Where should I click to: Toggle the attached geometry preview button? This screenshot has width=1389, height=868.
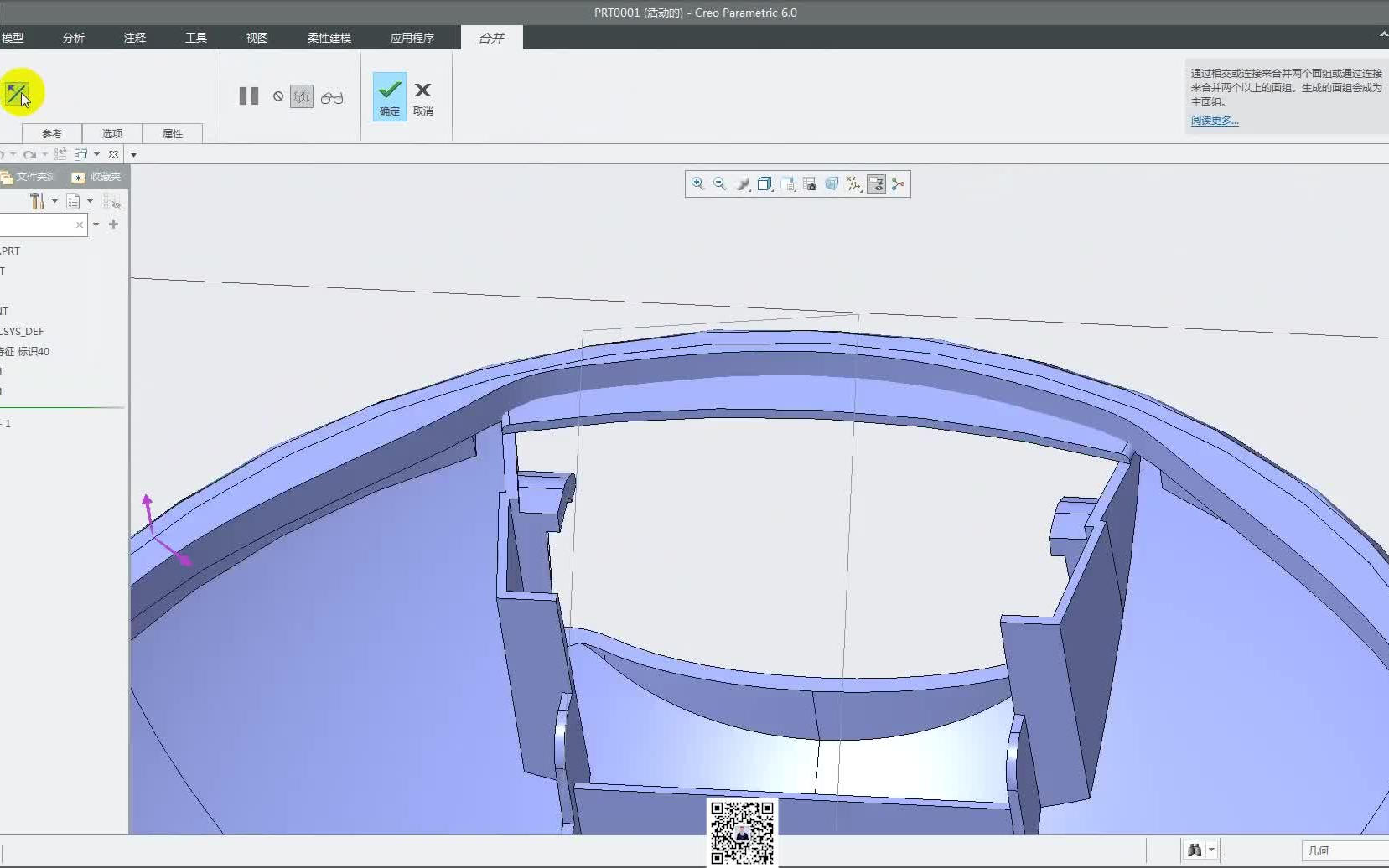point(302,96)
